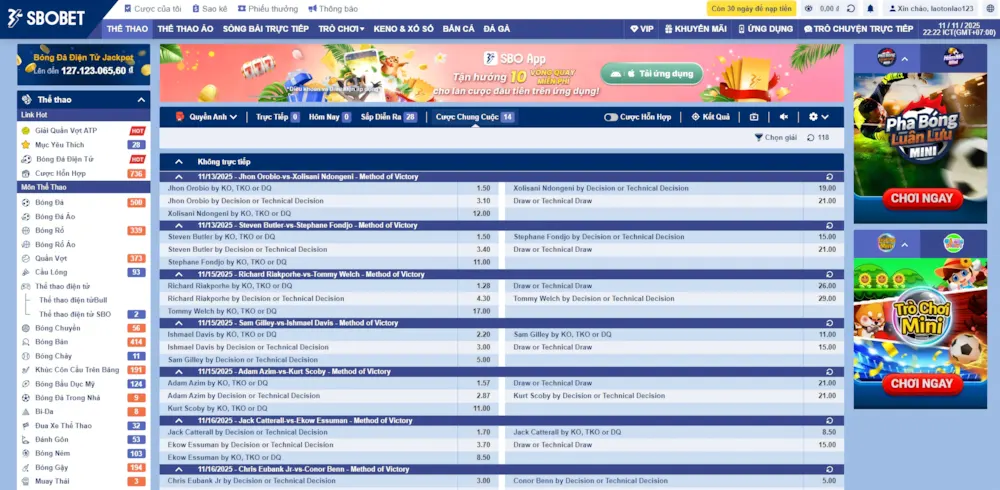Switch to the Sắp Diễn Ra tab

pos(388,117)
